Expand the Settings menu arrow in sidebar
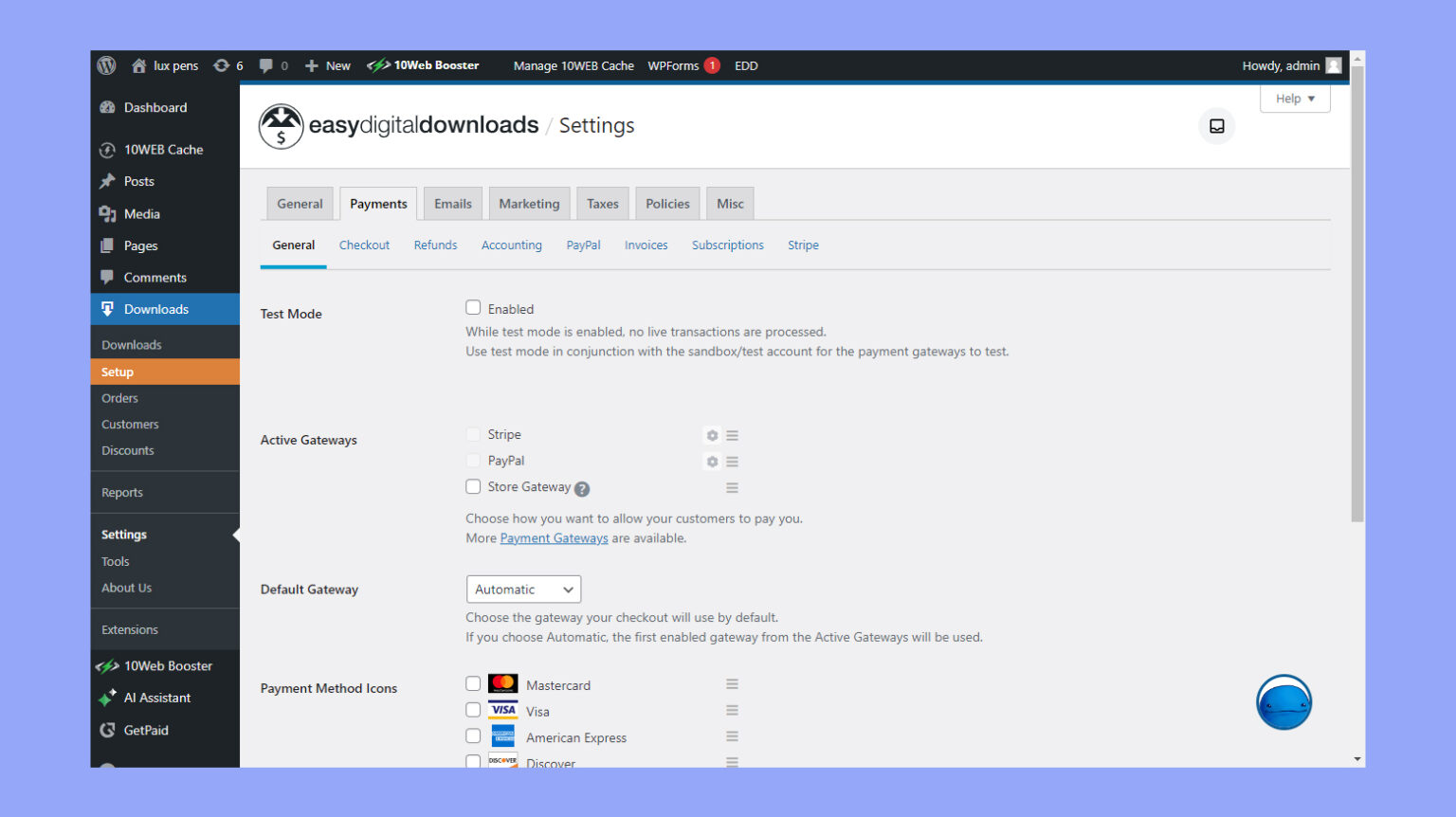1456x817 pixels. [x=234, y=534]
